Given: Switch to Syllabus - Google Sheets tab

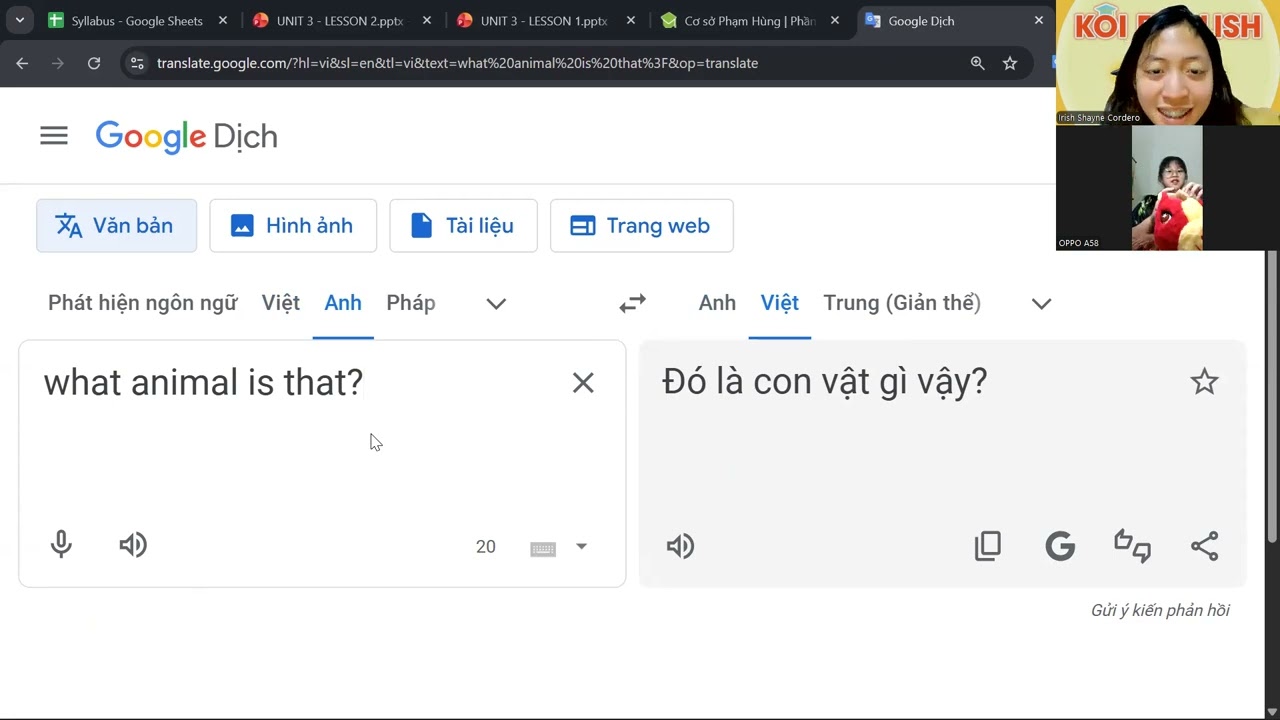Looking at the screenshot, I should click(x=137, y=21).
